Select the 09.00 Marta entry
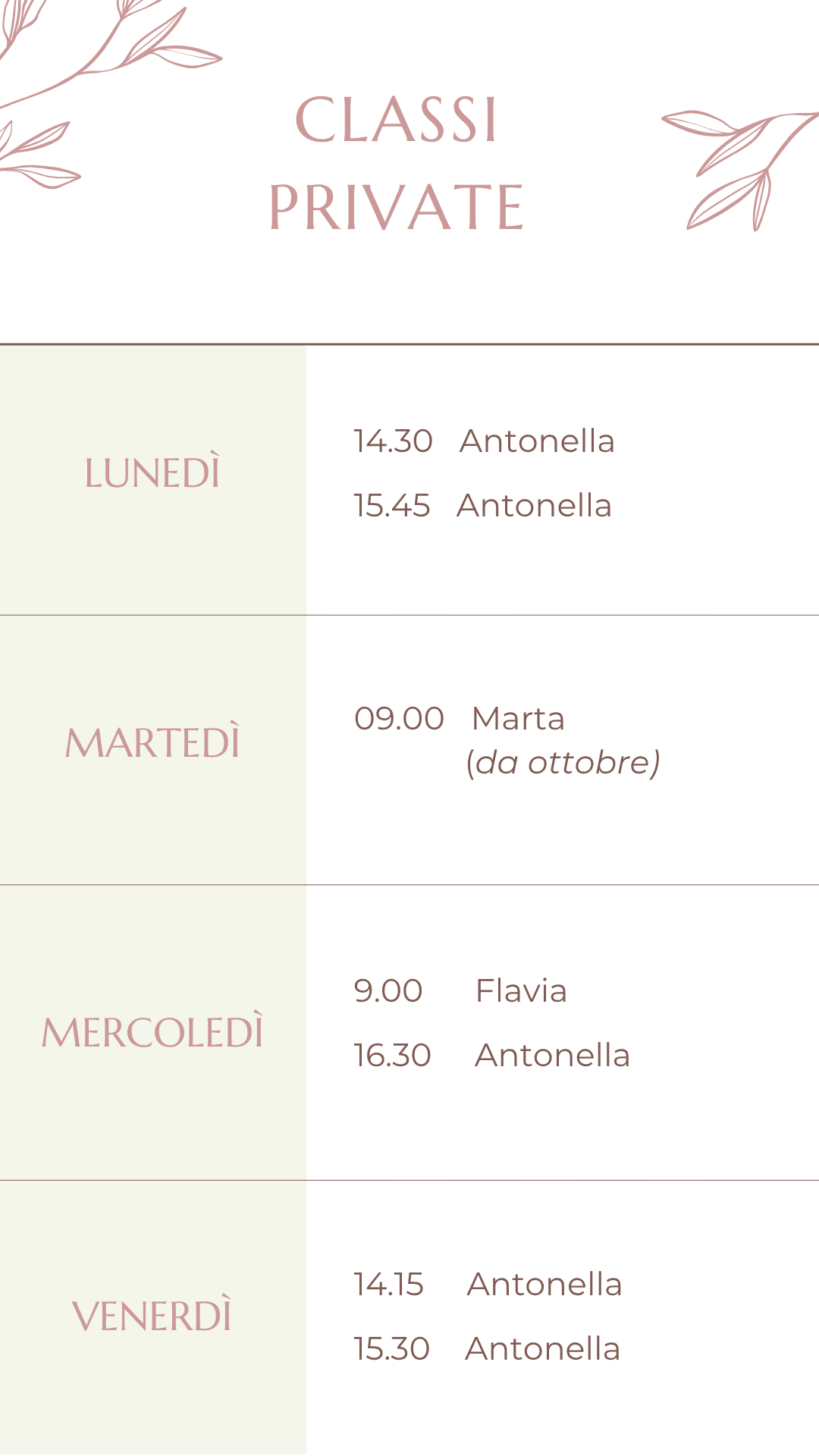 (460, 719)
